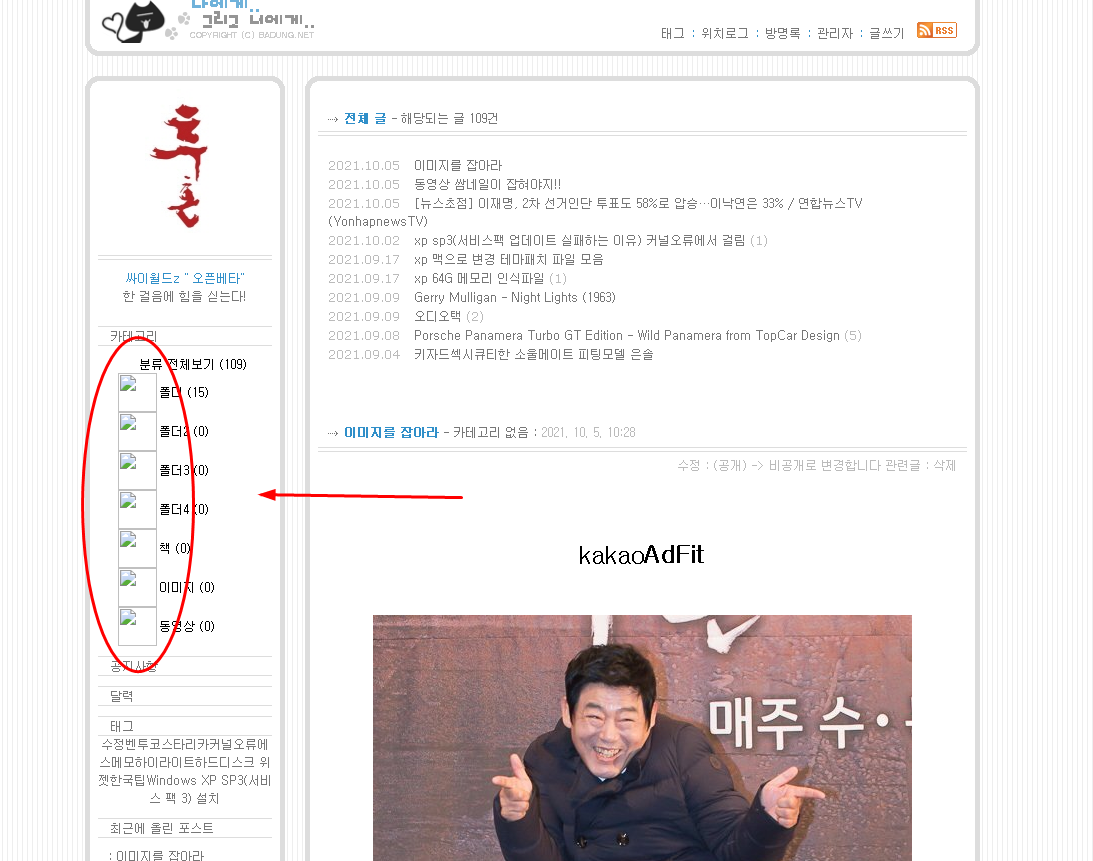Click broken image icon beside 폴더 (15)
Viewport: 1093px width, 861px height.
[137, 393]
